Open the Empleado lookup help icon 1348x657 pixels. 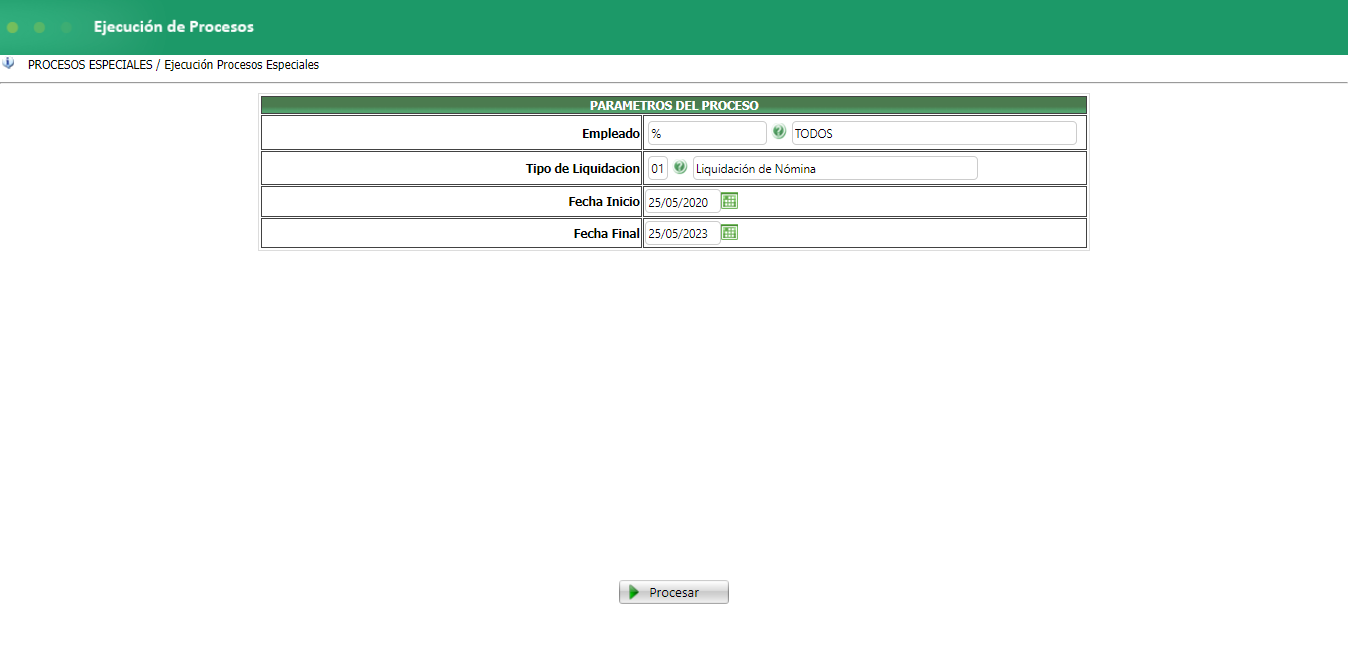coord(779,132)
